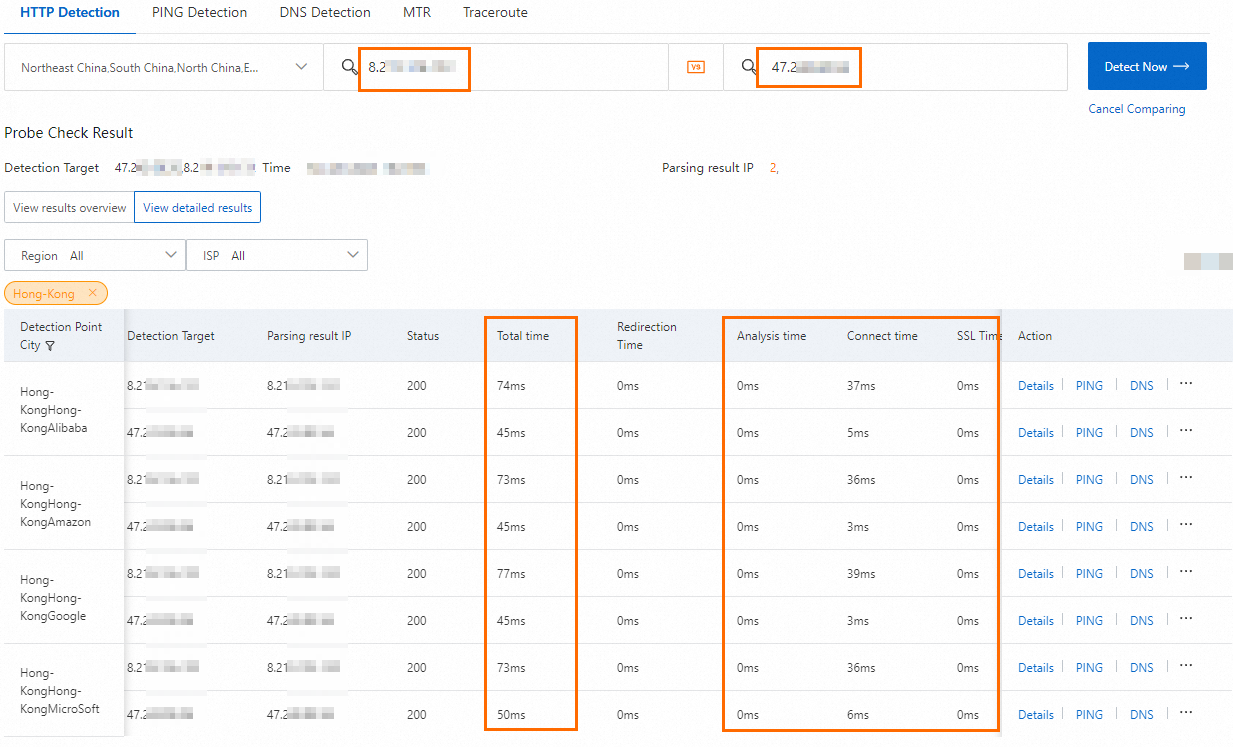Open Details for Amazon 8.21 row
Viewport: 1233px width, 747px height.
1035,480
